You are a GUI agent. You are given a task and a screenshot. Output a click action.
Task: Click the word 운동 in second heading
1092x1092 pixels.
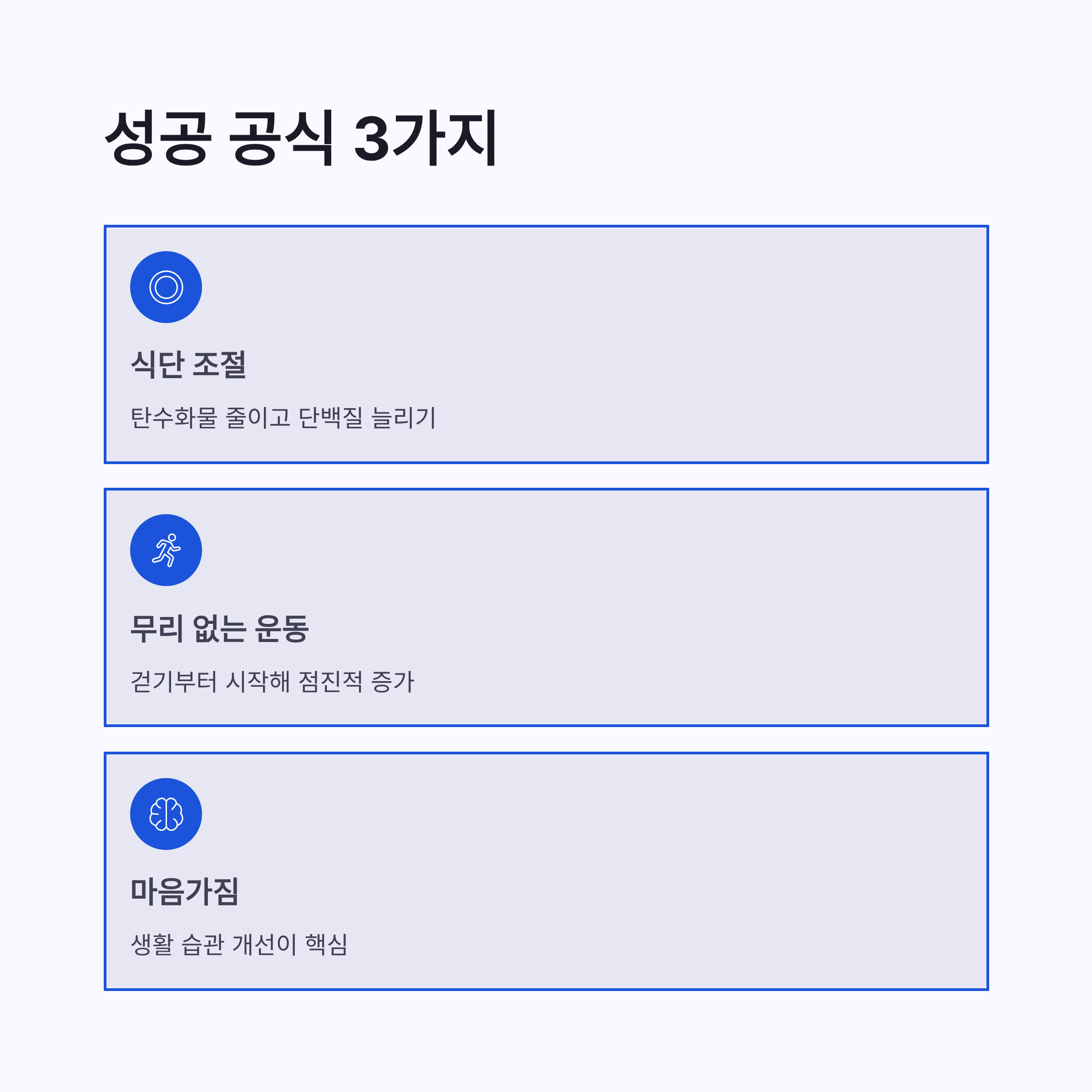tap(282, 628)
